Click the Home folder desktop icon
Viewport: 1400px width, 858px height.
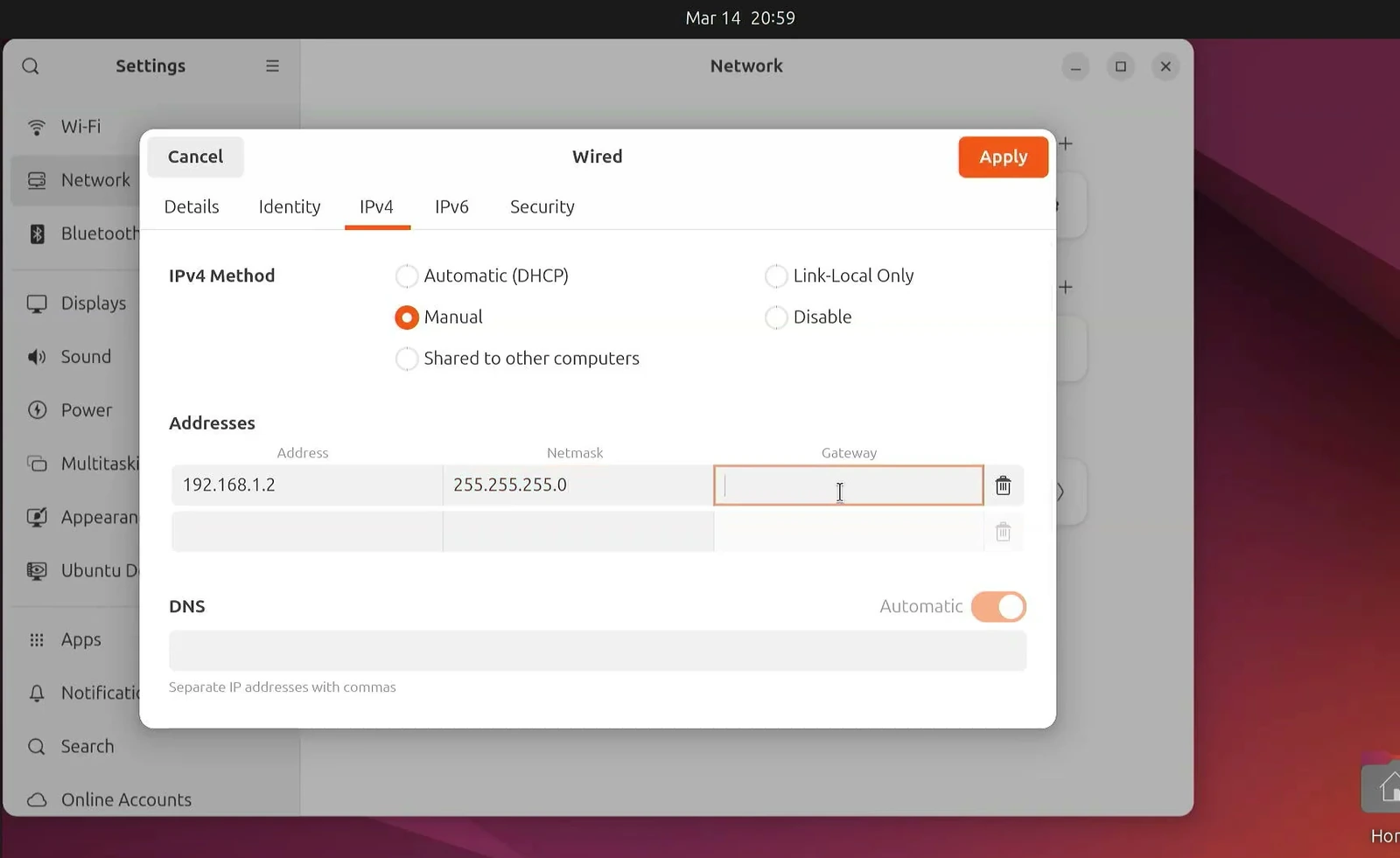pos(1382,789)
